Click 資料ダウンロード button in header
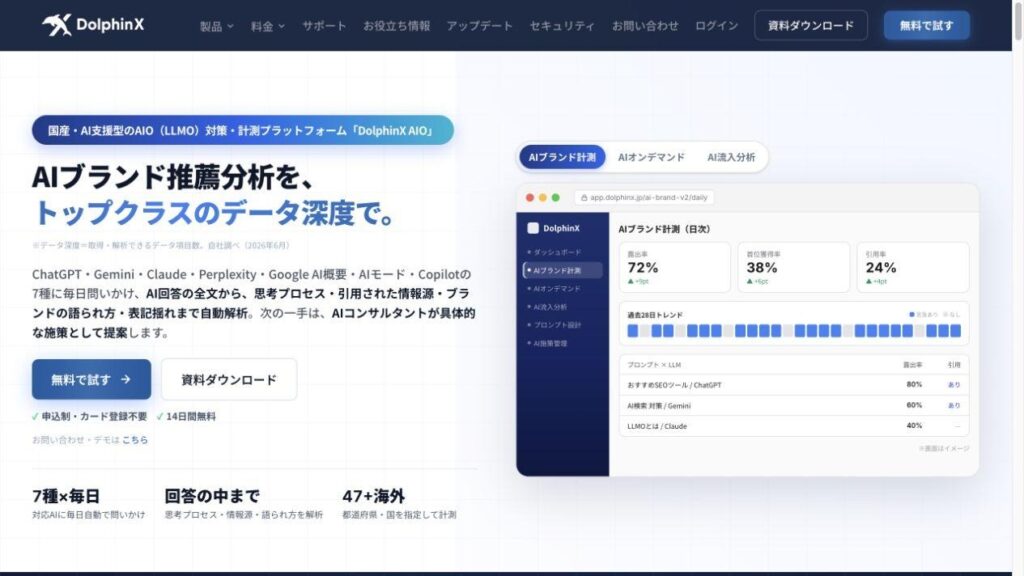The width and height of the screenshot is (1024, 576). click(x=810, y=25)
